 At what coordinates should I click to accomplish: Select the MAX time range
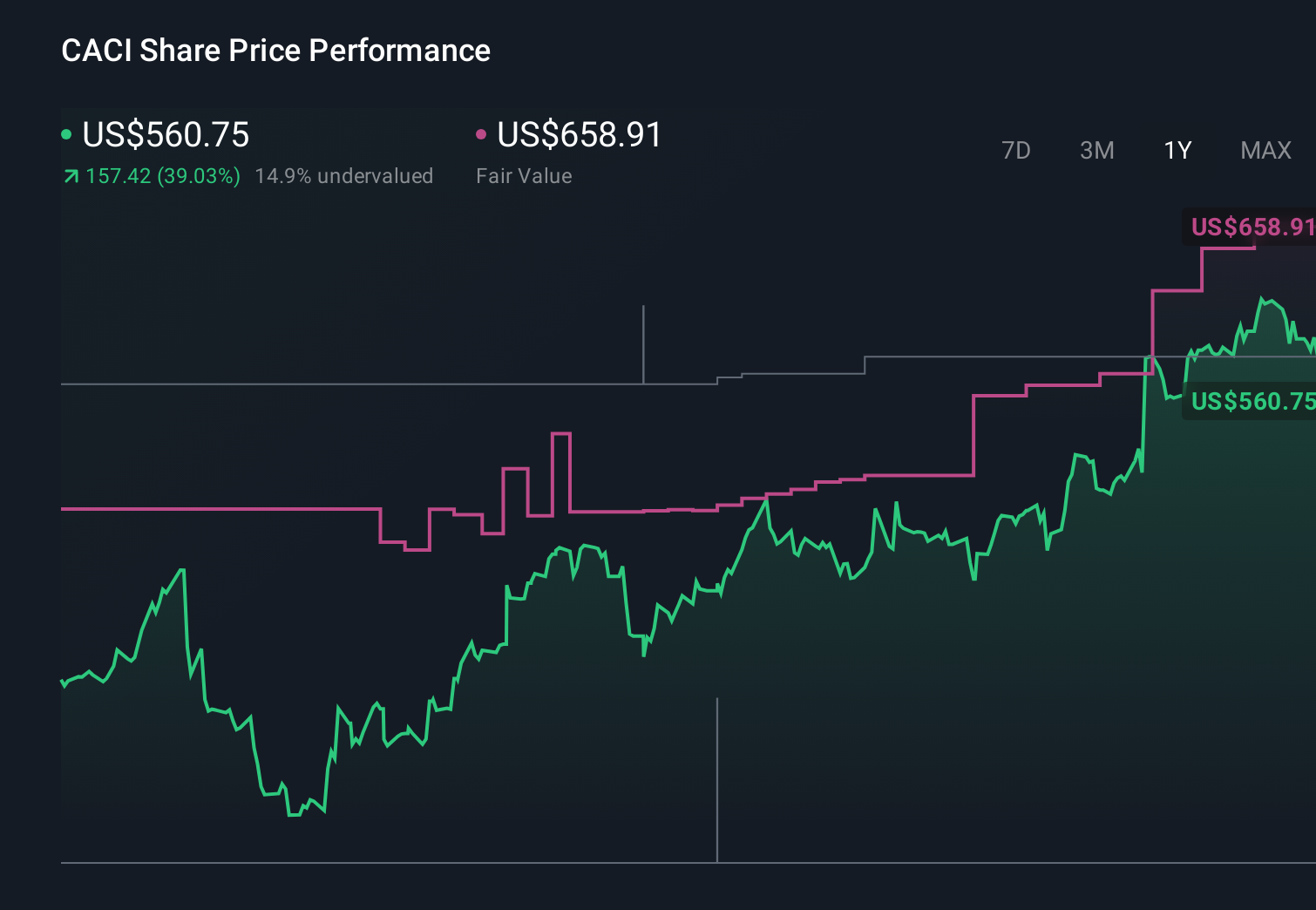click(x=1265, y=150)
